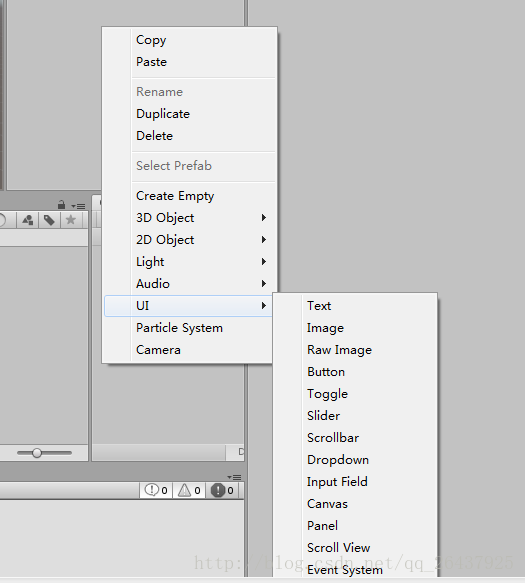Create a UI Dropdown element
The image size is (525, 583).
point(355,460)
